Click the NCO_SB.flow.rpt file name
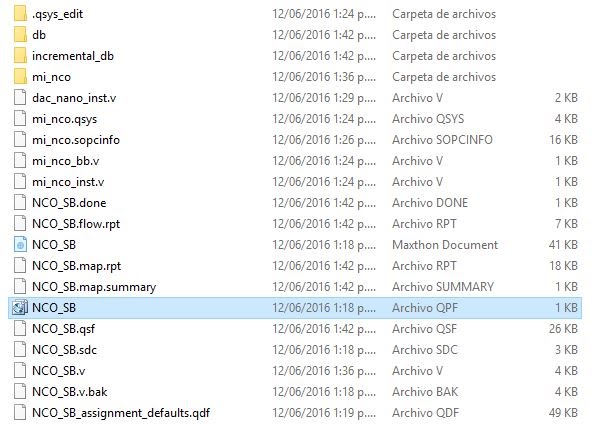The image size is (603, 429). click(x=76, y=224)
